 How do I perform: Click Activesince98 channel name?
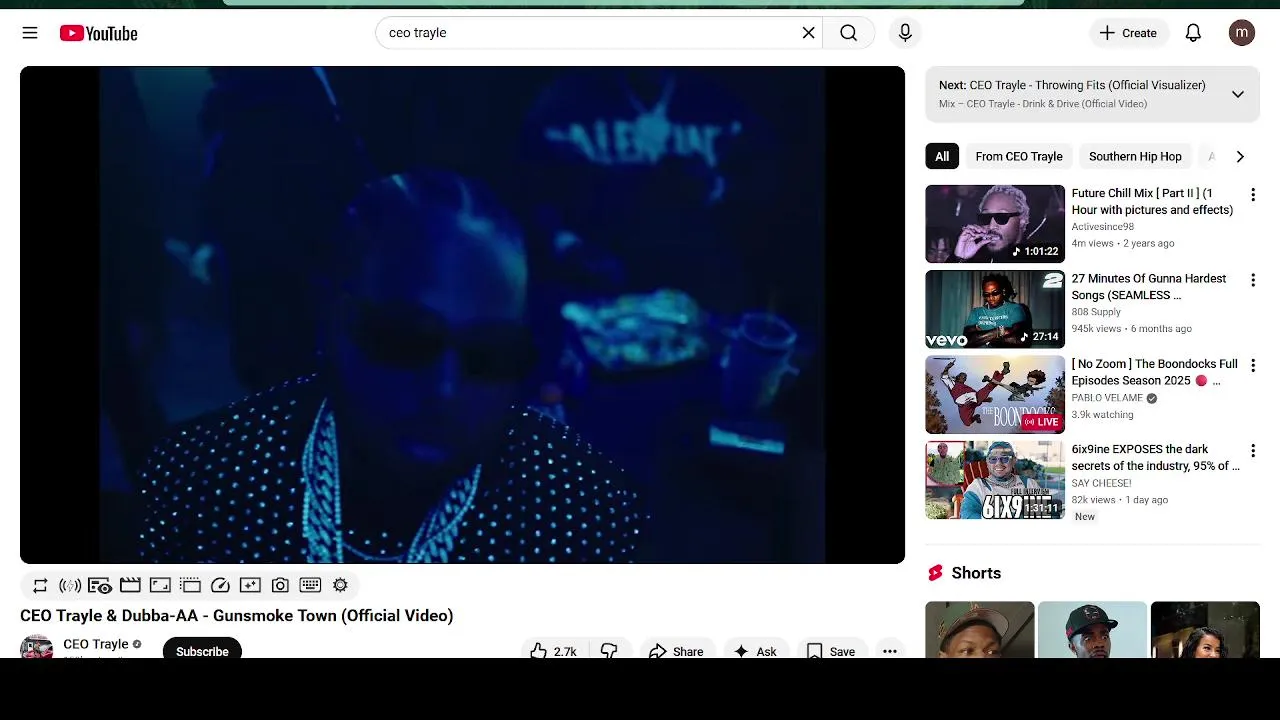tap(1102, 227)
